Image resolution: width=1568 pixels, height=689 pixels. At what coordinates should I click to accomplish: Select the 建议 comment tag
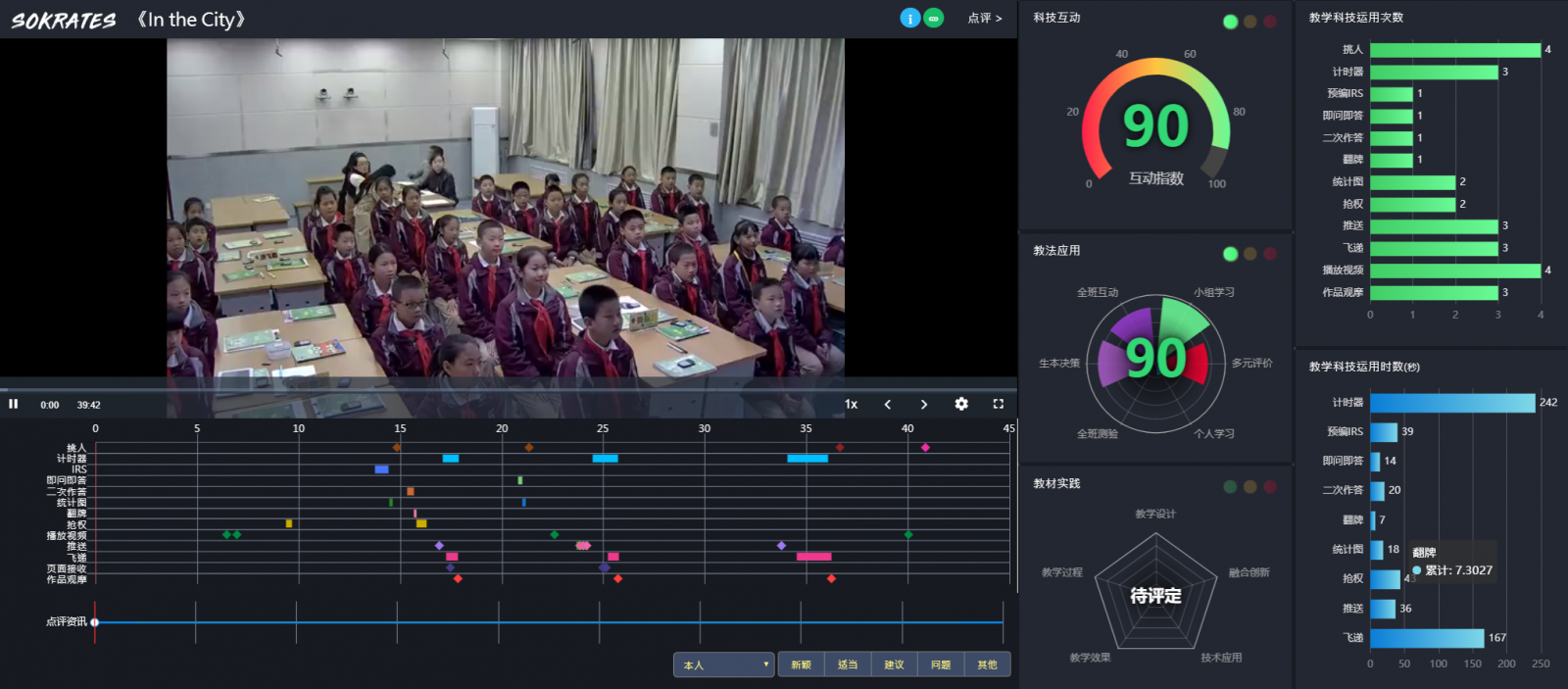click(x=894, y=664)
